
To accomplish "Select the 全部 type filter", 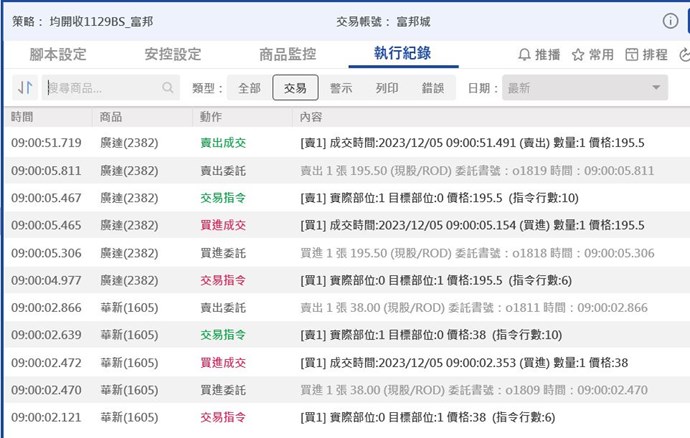I will tap(249, 88).
